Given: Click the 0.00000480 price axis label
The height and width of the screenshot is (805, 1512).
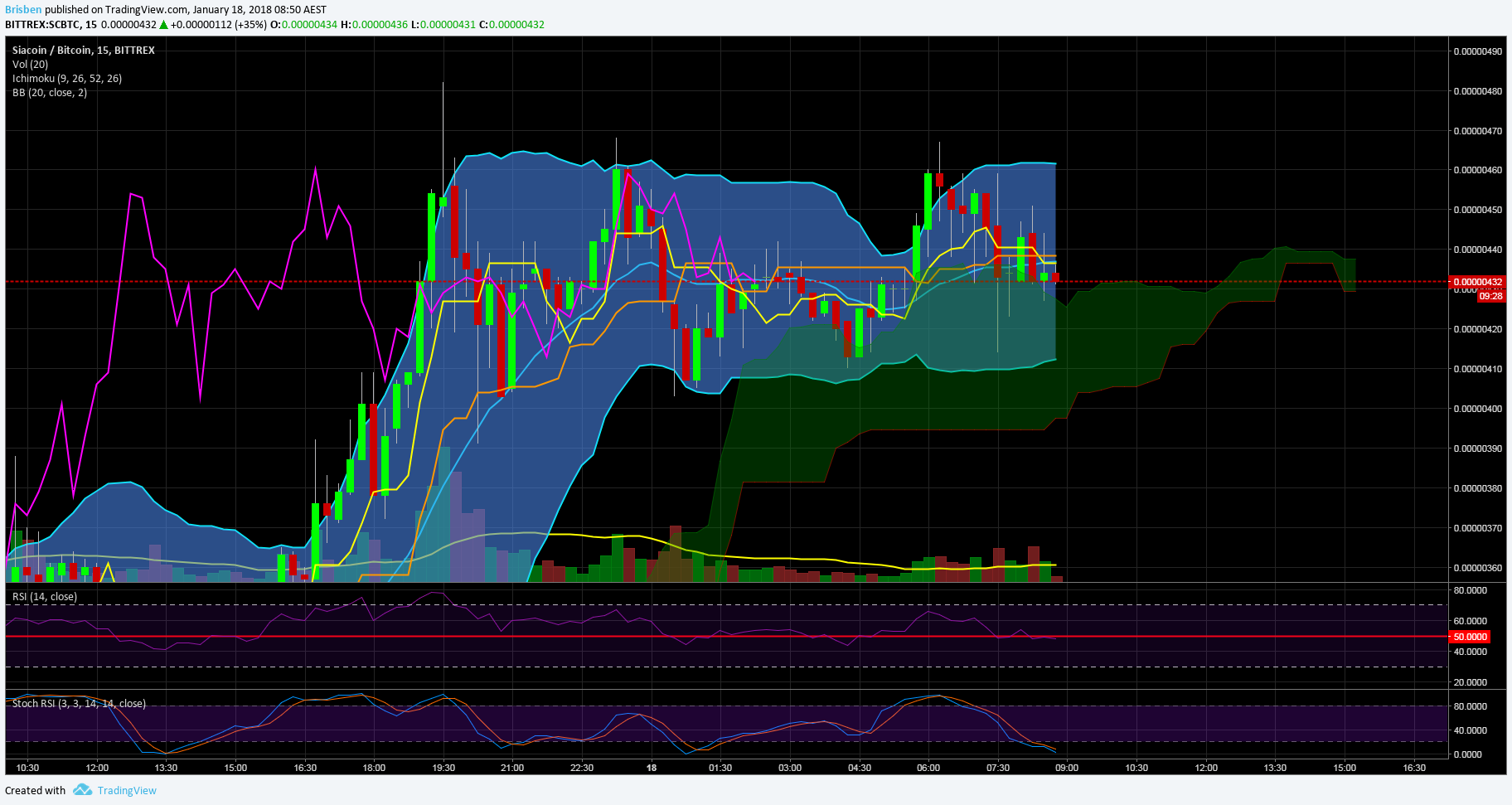Looking at the screenshot, I should (1478, 91).
